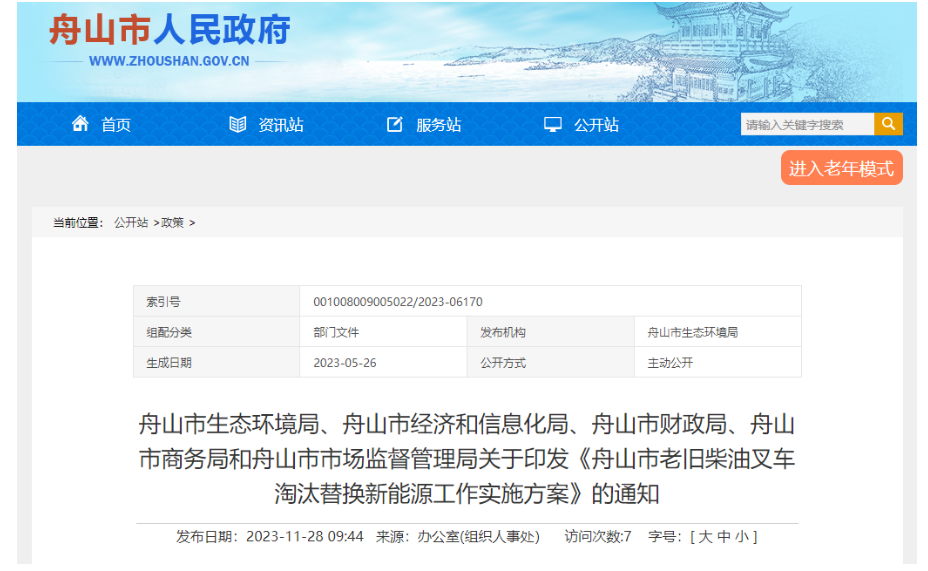Open the 资讯站 navigation menu item
928x571 pixels.
[x=281, y=125]
